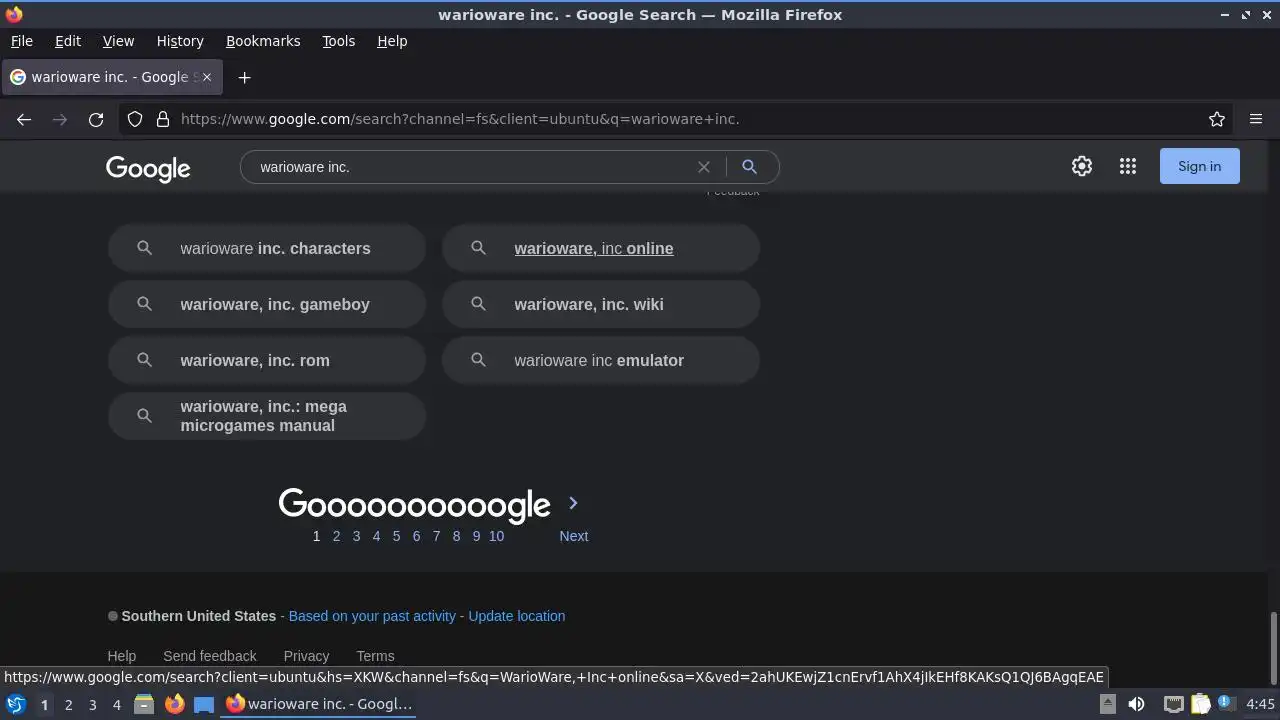Bookmark this page with the star icon
The height and width of the screenshot is (720, 1280).
1217,119
